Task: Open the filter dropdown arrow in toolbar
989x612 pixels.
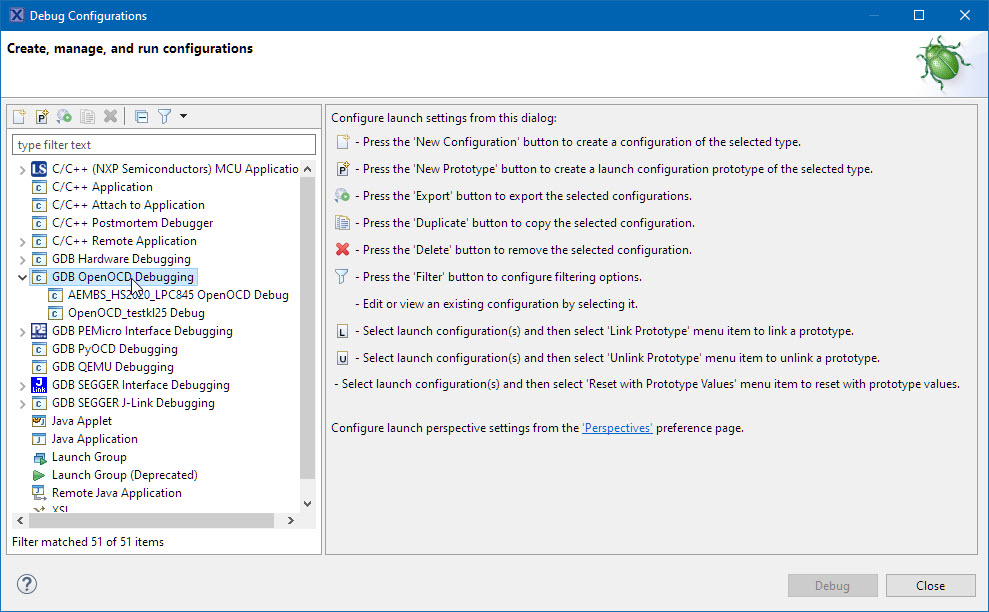Action: coord(183,116)
